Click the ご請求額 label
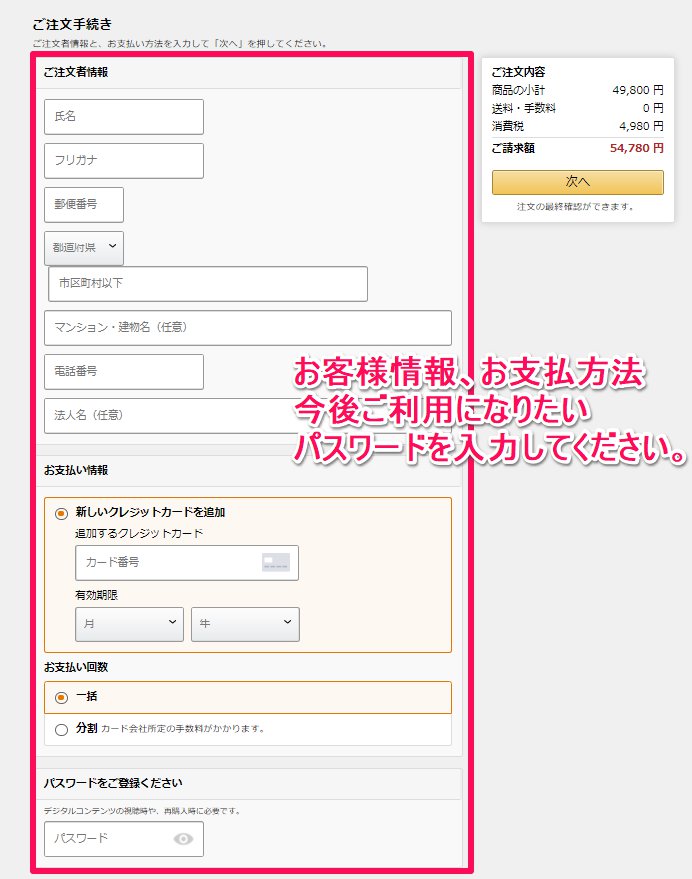The image size is (692, 879). coord(513,149)
